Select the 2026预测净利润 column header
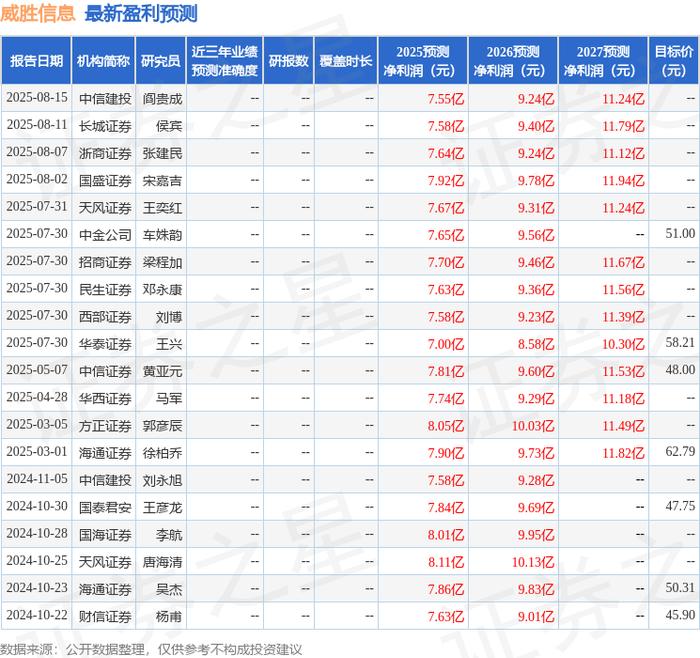 click(513, 61)
